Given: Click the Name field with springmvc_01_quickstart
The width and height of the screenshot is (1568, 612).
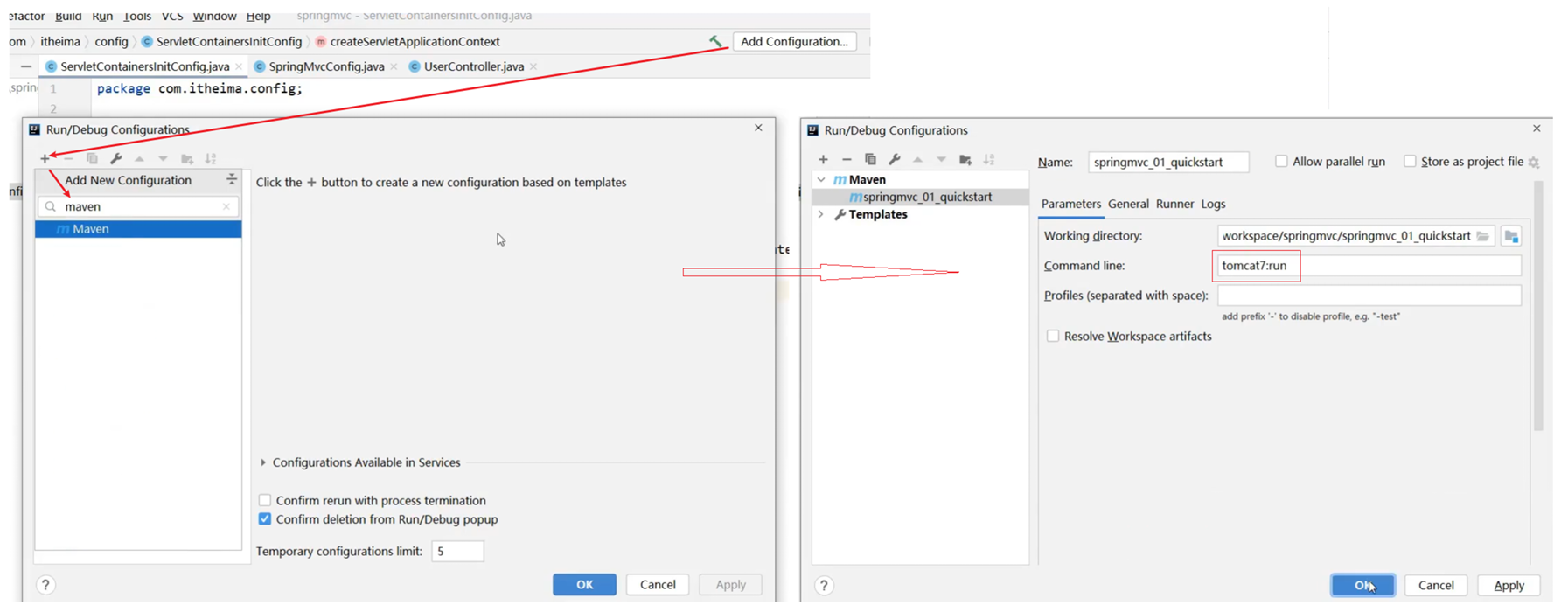Looking at the screenshot, I should [x=1168, y=162].
